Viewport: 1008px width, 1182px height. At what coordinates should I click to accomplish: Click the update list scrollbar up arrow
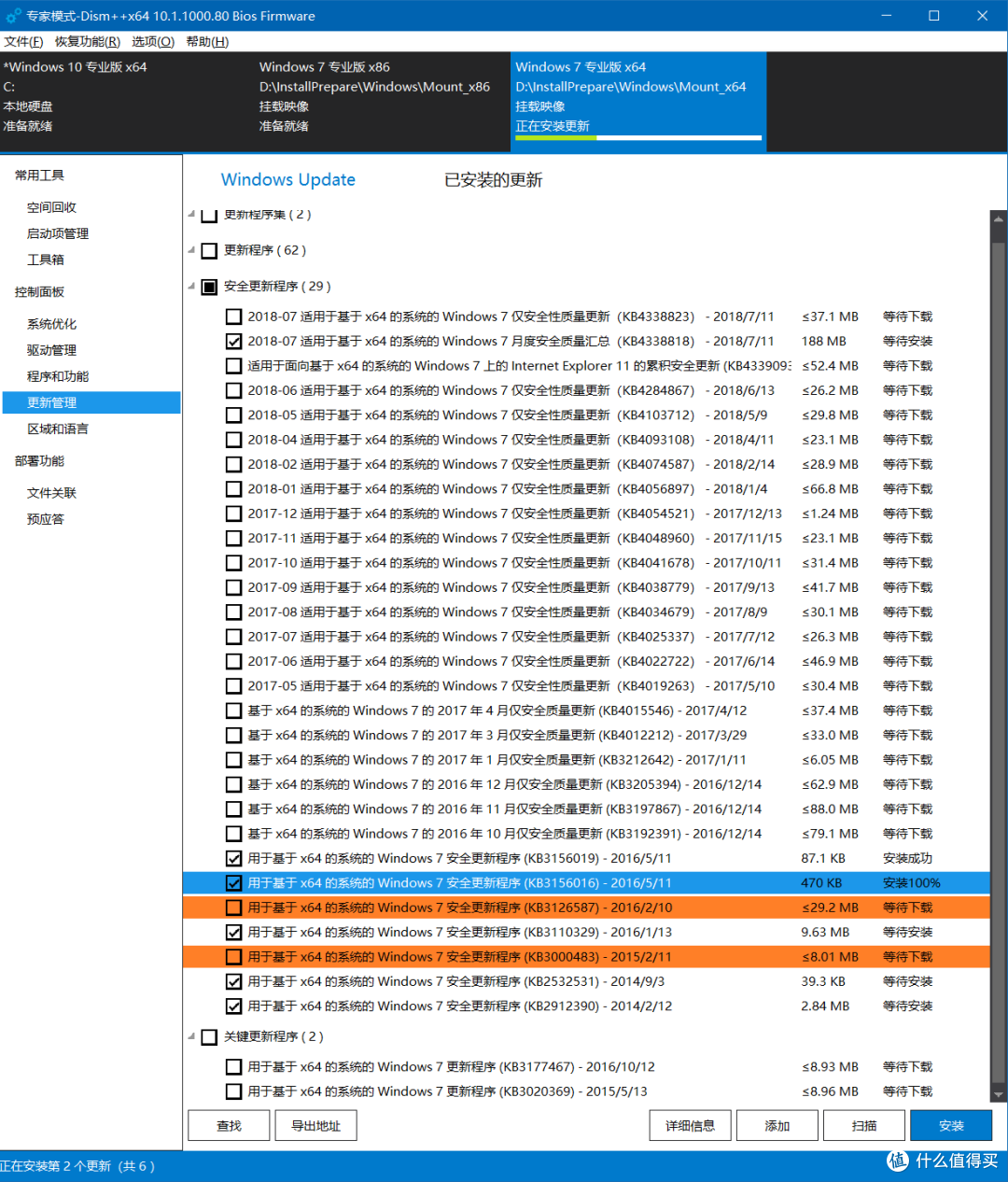click(x=999, y=220)
